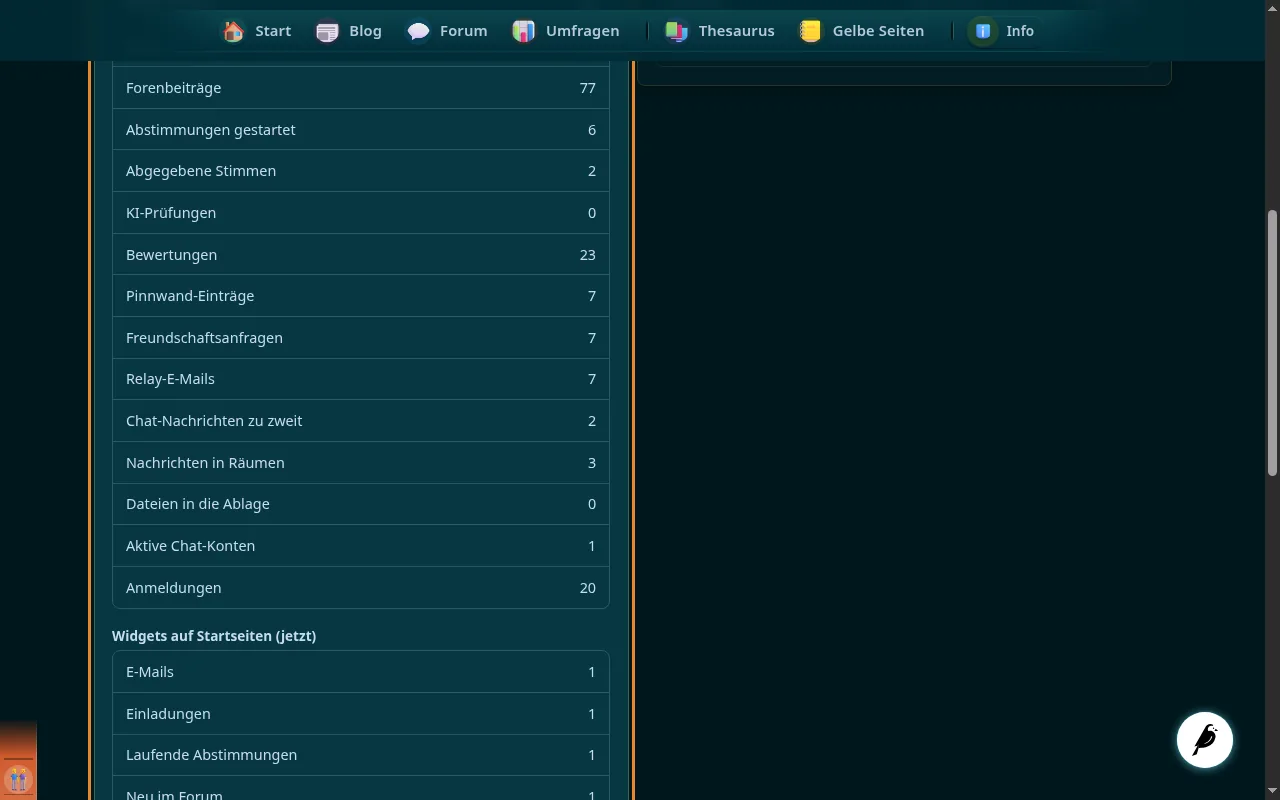Click the Bewertungen row showing 23
1280x800 pixels.
[361, 254]
